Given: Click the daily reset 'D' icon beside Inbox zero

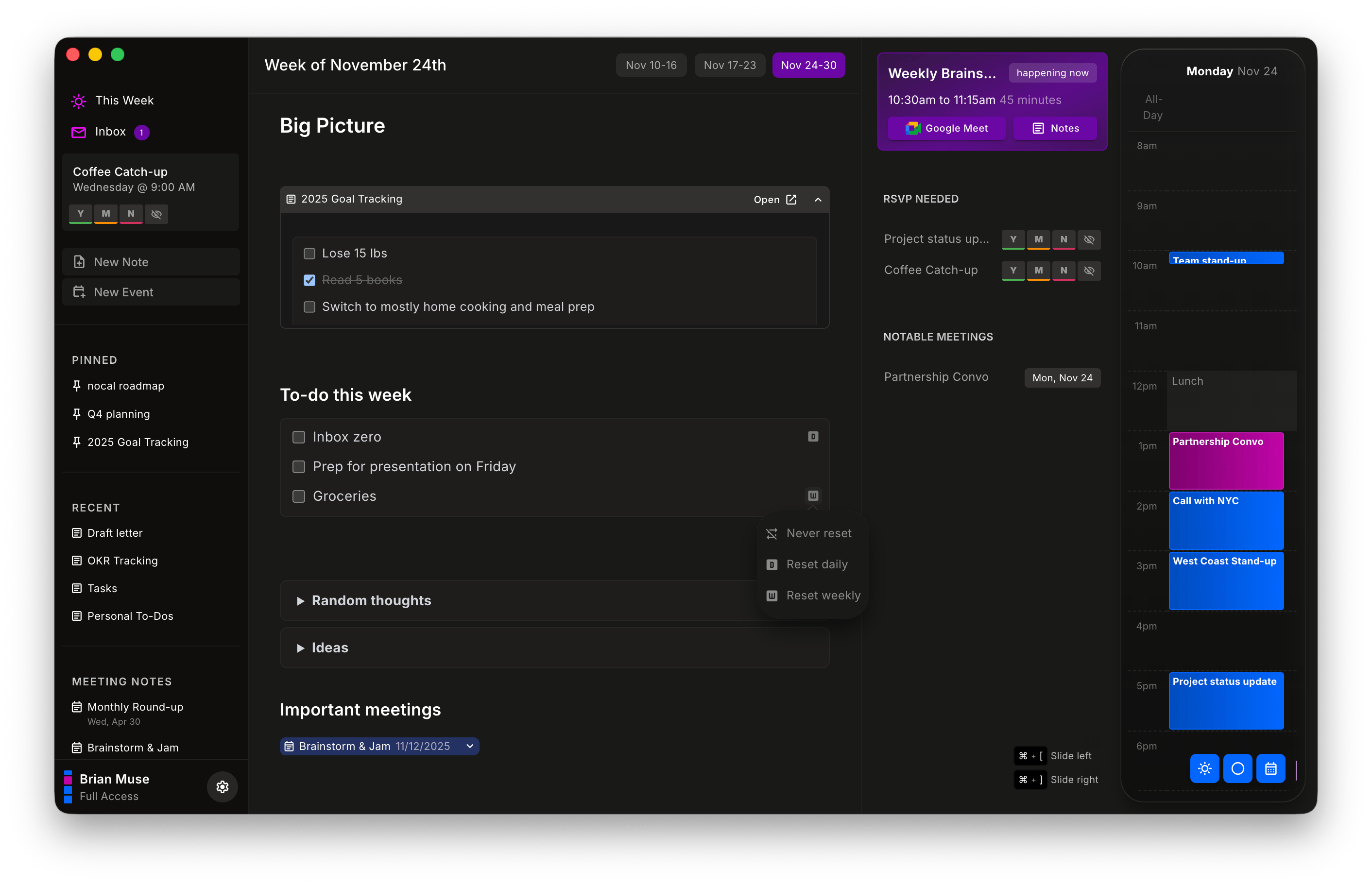Looking at the screenshot, I should pos(813,437).
